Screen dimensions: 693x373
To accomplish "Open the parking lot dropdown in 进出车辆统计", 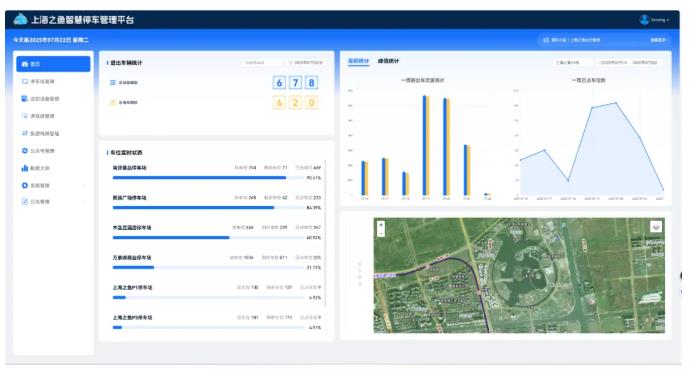I will (262, 63).
